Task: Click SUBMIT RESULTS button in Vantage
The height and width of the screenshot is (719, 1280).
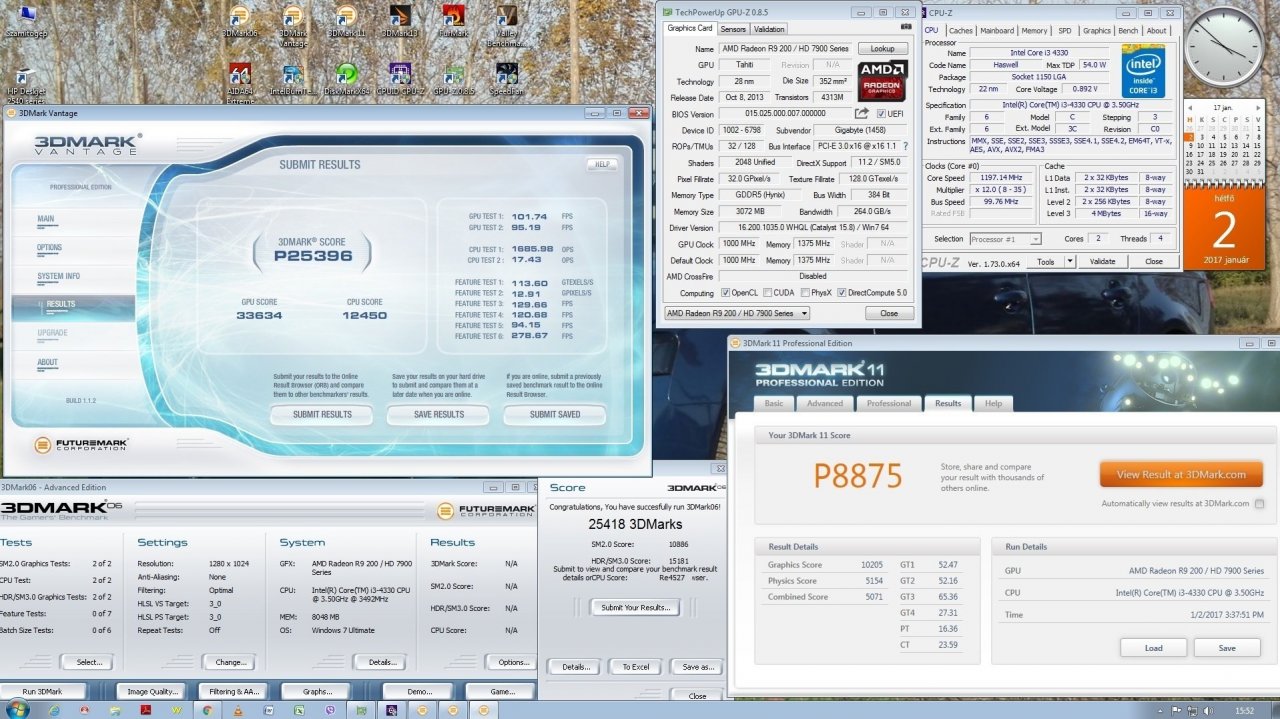Action: coord(322,414)
